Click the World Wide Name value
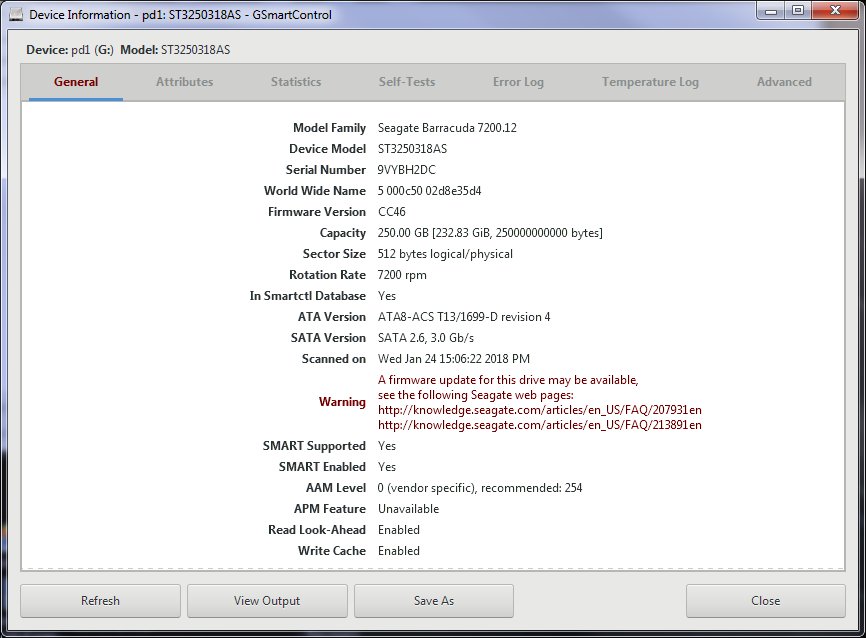 [429, 191]
